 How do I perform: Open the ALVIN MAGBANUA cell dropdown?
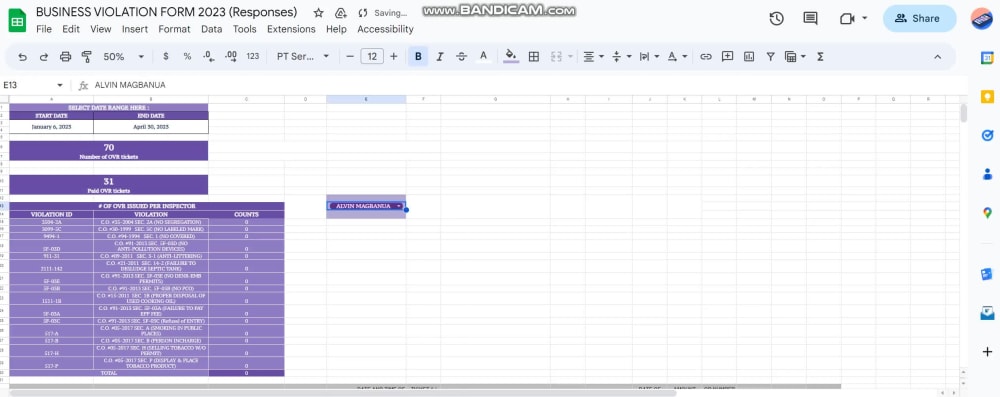(x=399, y=206)
